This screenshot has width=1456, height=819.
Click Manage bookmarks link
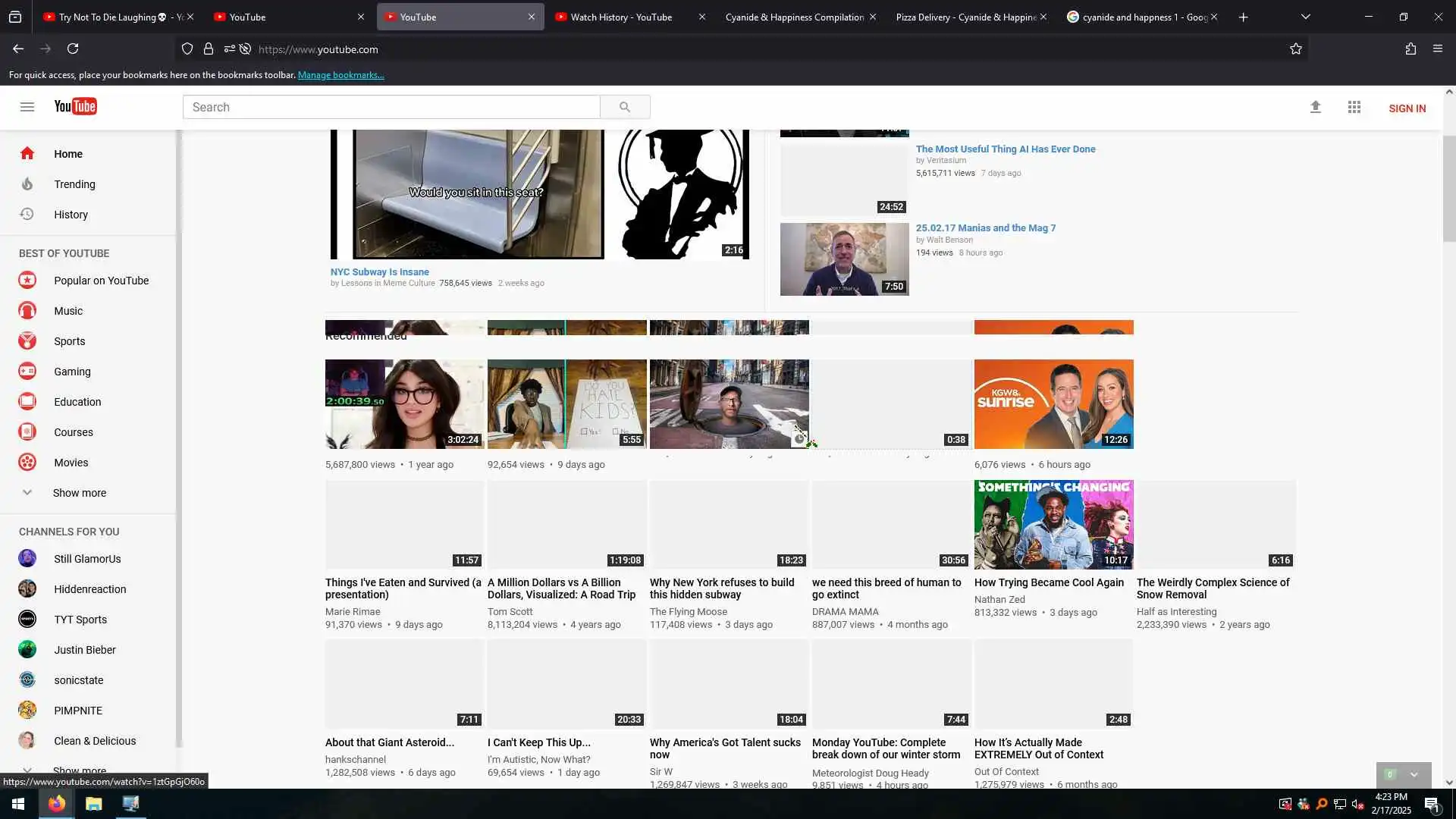tap(340, 75)
